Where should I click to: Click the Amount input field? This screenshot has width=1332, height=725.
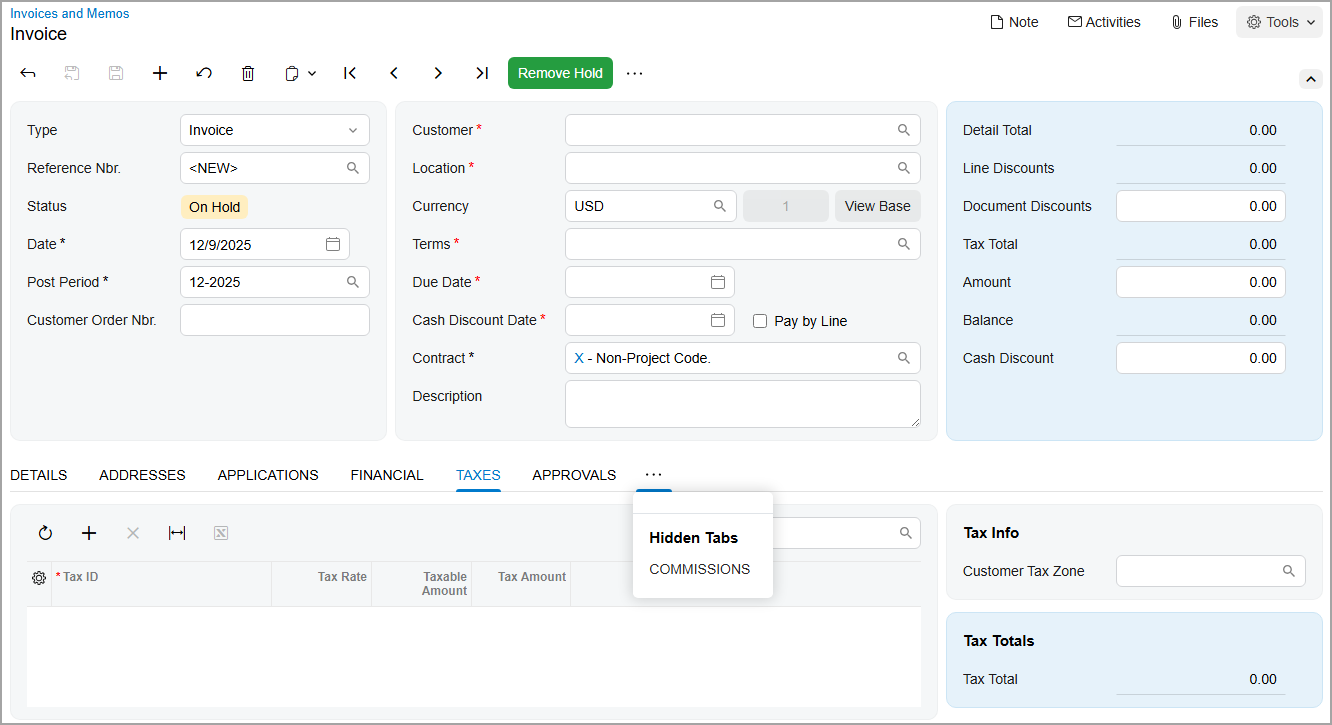[x=1201, y=282]
